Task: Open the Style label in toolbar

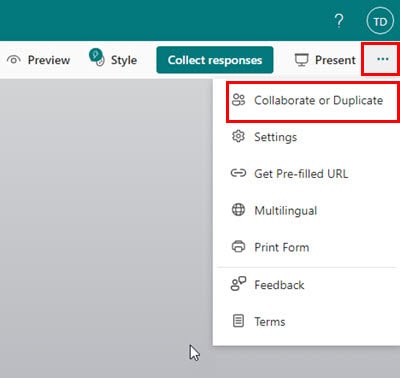Action: [x=124, y=60]
